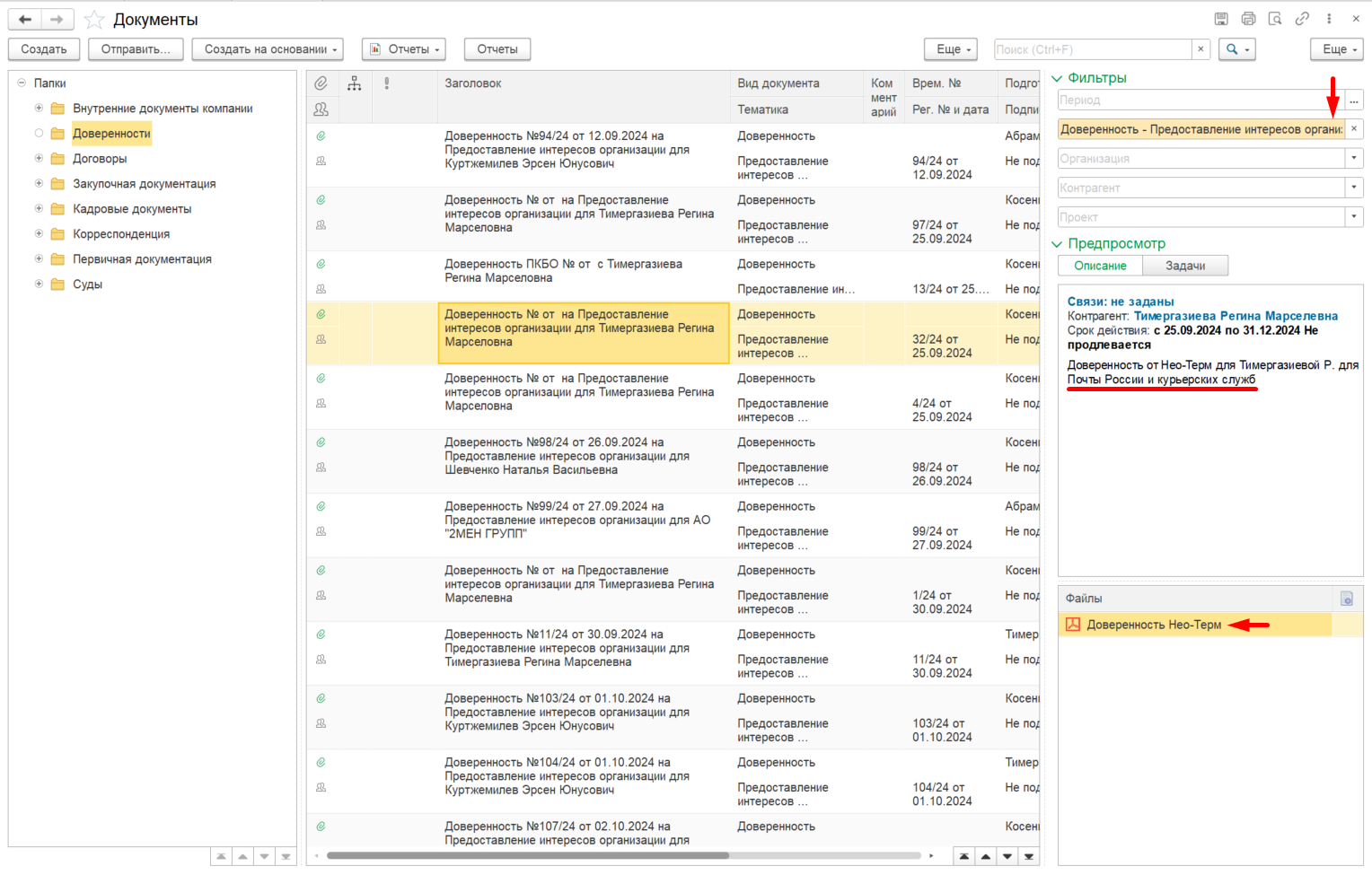1372x875 pixels.
Task: Open контрагент link Тимергазиева Регина Марселевна
Action: [1236, 316]
